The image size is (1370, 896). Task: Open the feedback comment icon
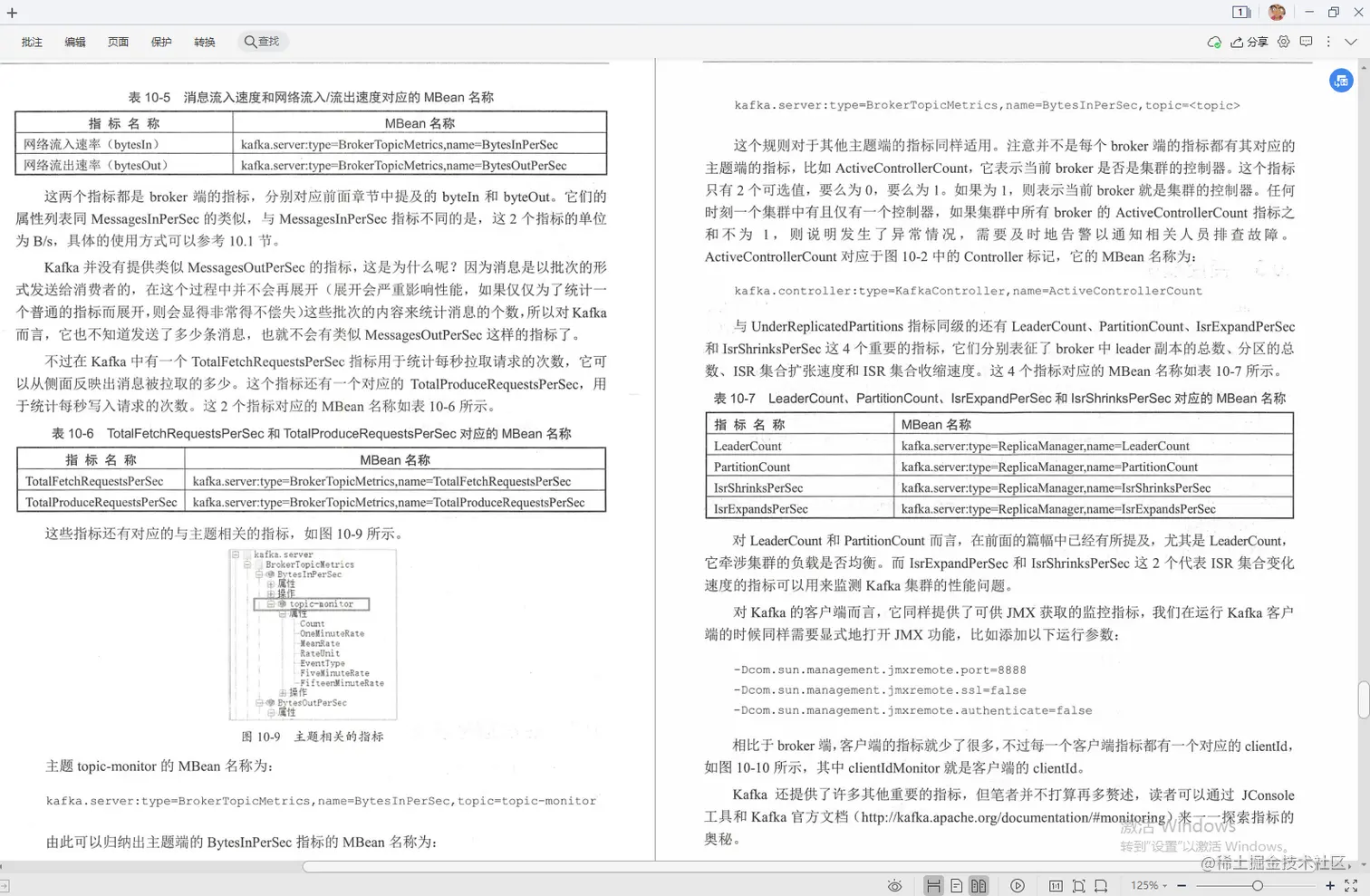[x=1307, y=42]
